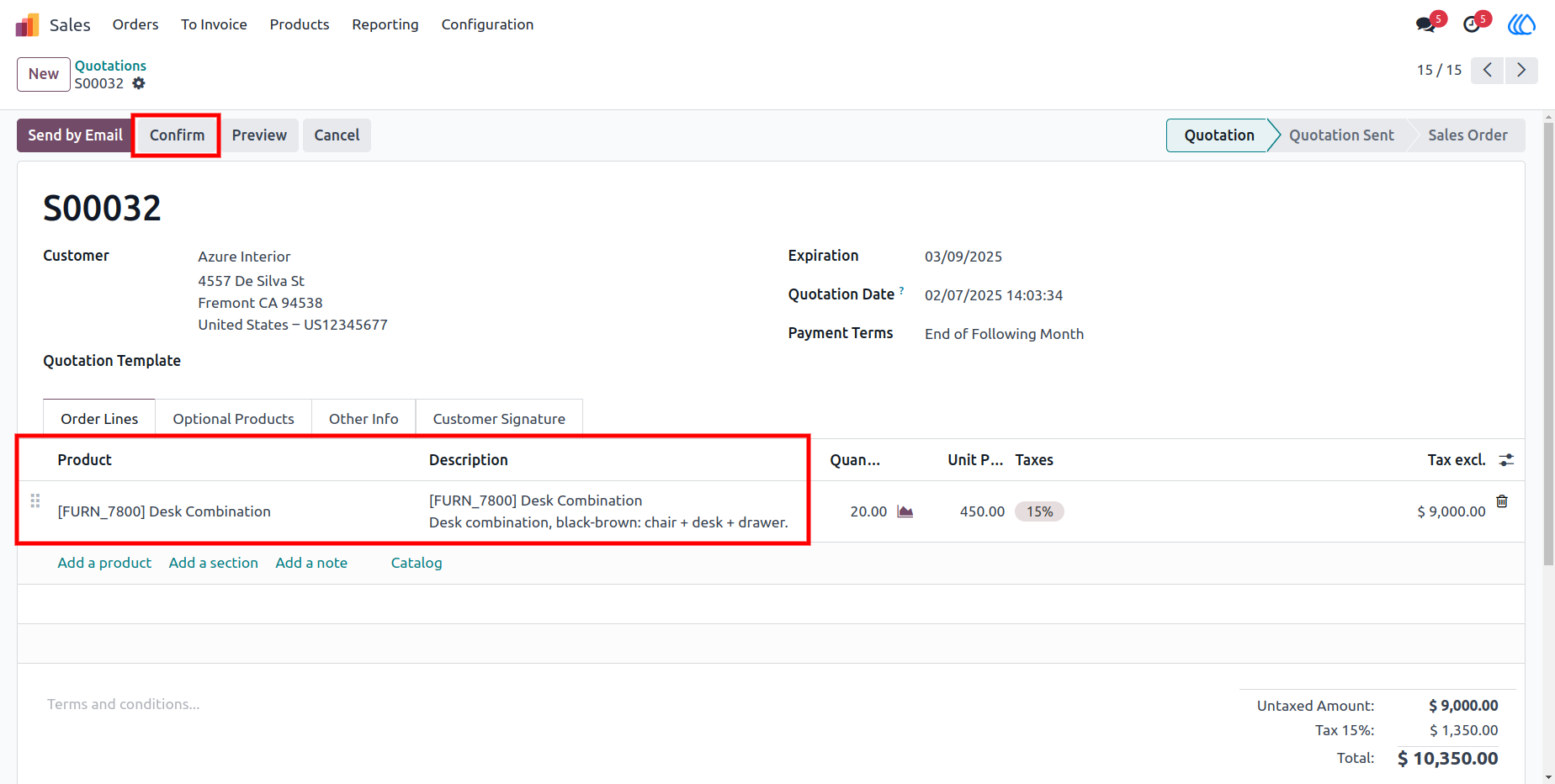Image resolution: width=1555 pixels, height=784 pixels.
Task: Click the forecast chart icon beside quantity
Action: point(905,511)
